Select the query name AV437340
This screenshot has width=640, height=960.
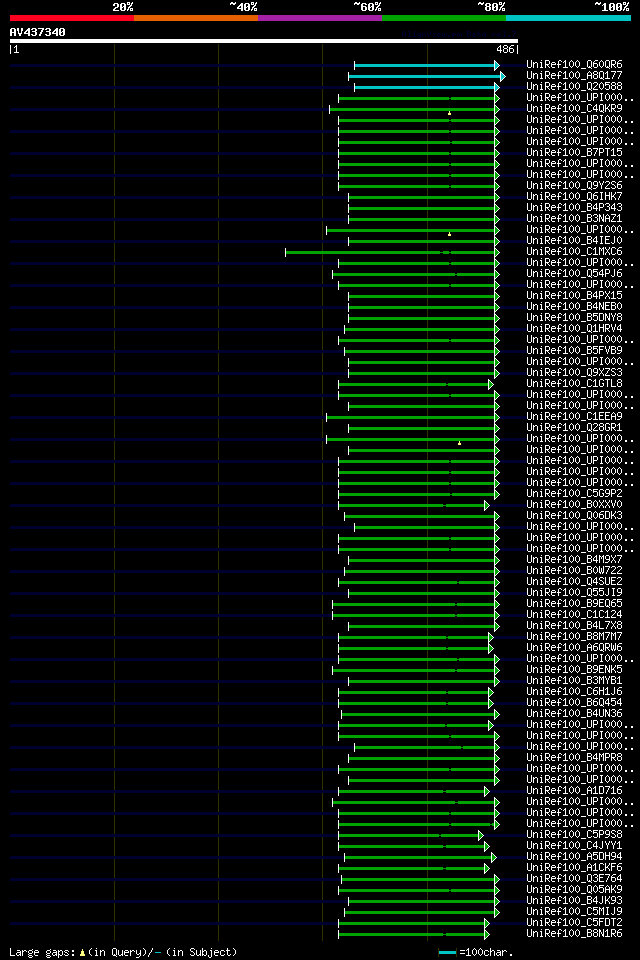tap(37, 32)
